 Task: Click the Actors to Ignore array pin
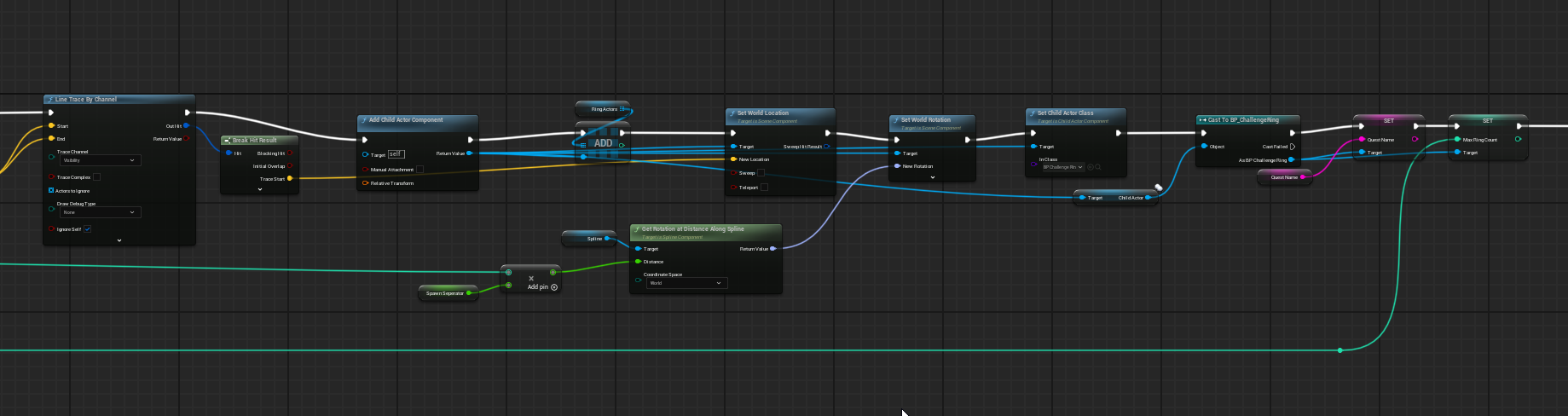pos(51,191)
